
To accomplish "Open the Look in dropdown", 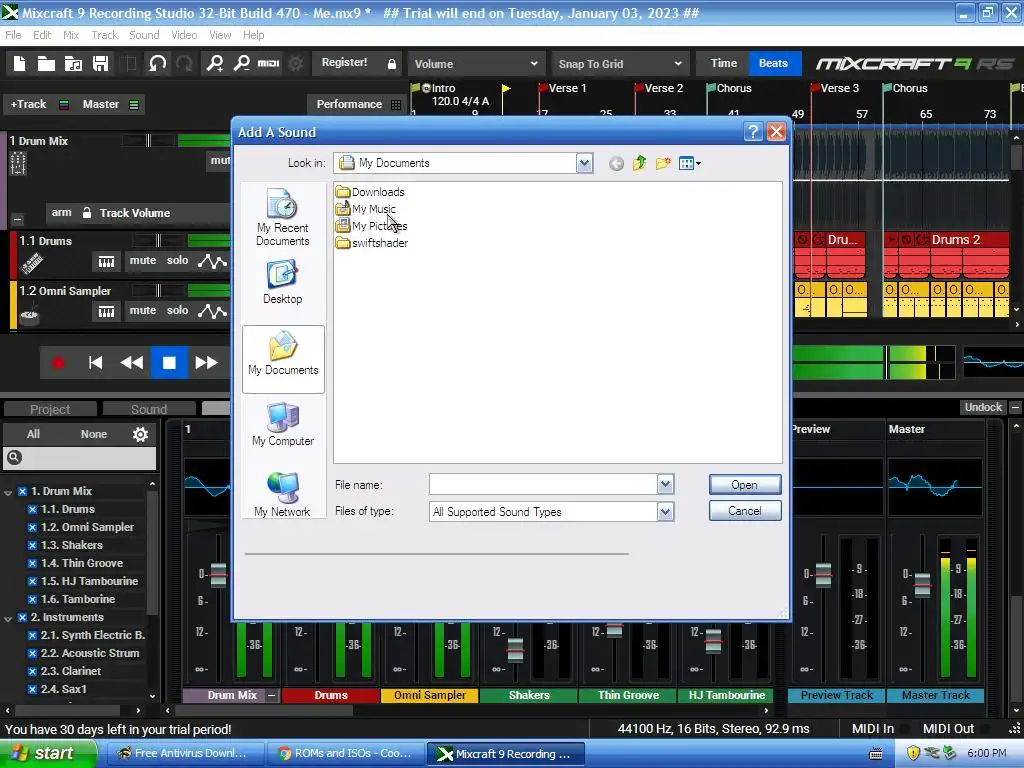I will point(584,163).
